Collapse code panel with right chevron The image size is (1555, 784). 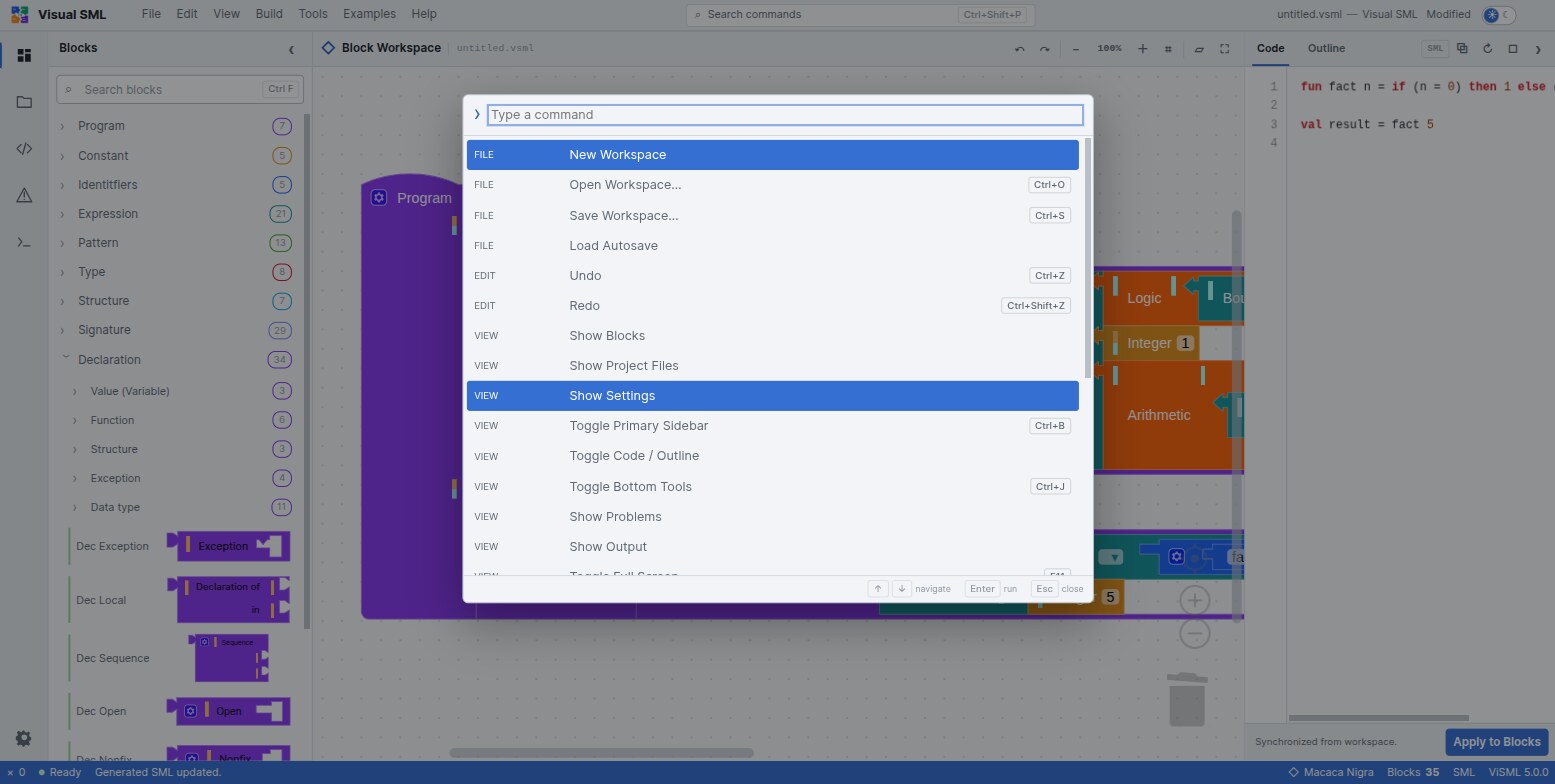point(1538,48)
